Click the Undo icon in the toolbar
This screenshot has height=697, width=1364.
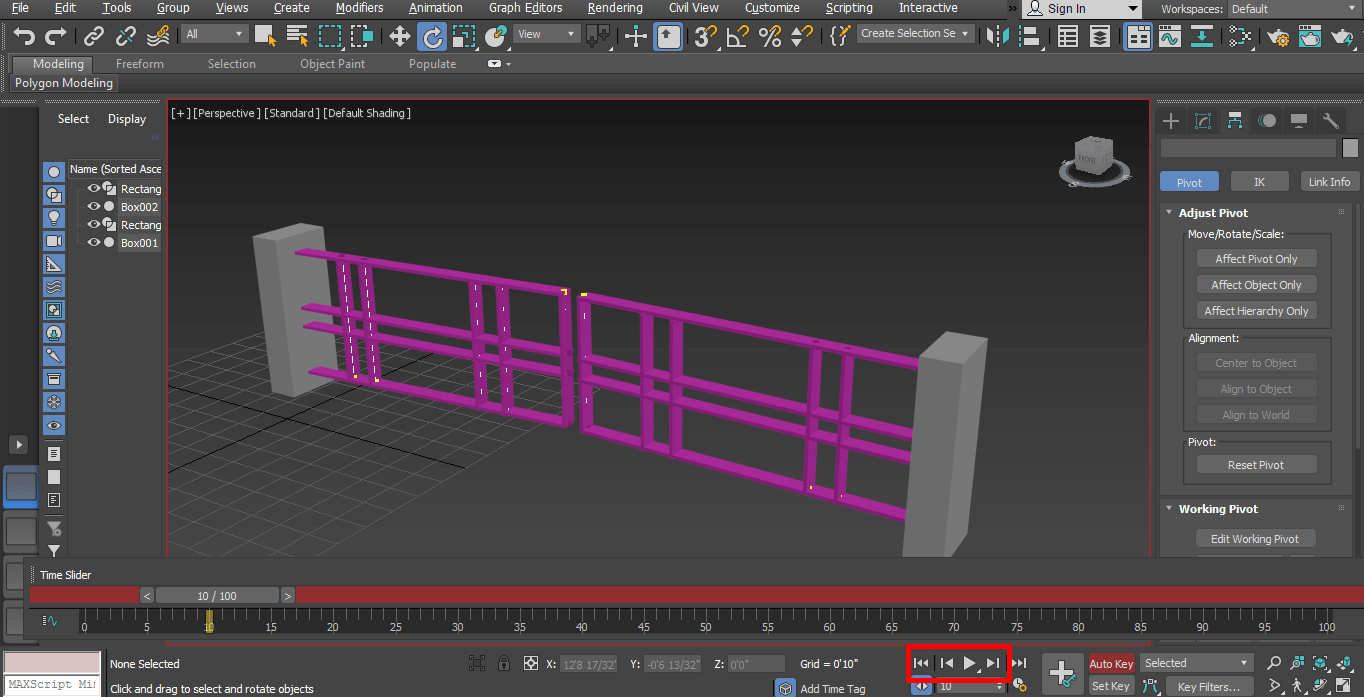22,37
